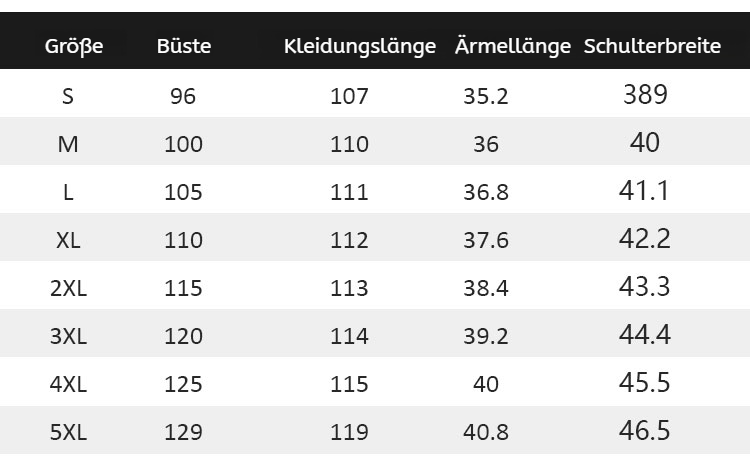Click the Größe column header
750x459 pixels.
[73, 46]
